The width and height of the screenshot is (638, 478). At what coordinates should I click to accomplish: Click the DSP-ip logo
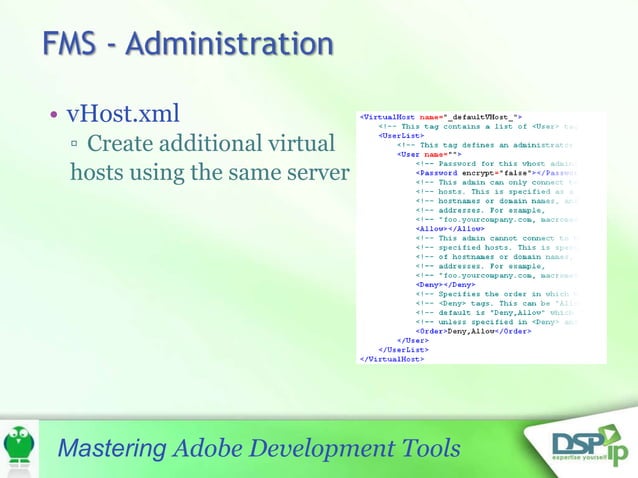[x=590, y=445]
